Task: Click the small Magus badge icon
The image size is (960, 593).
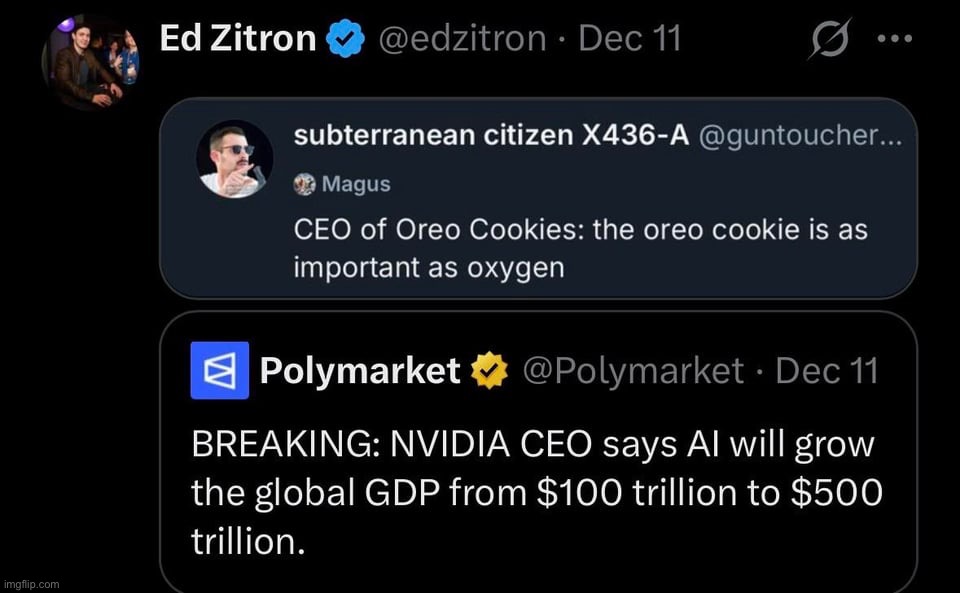Action: pos(305,184)
